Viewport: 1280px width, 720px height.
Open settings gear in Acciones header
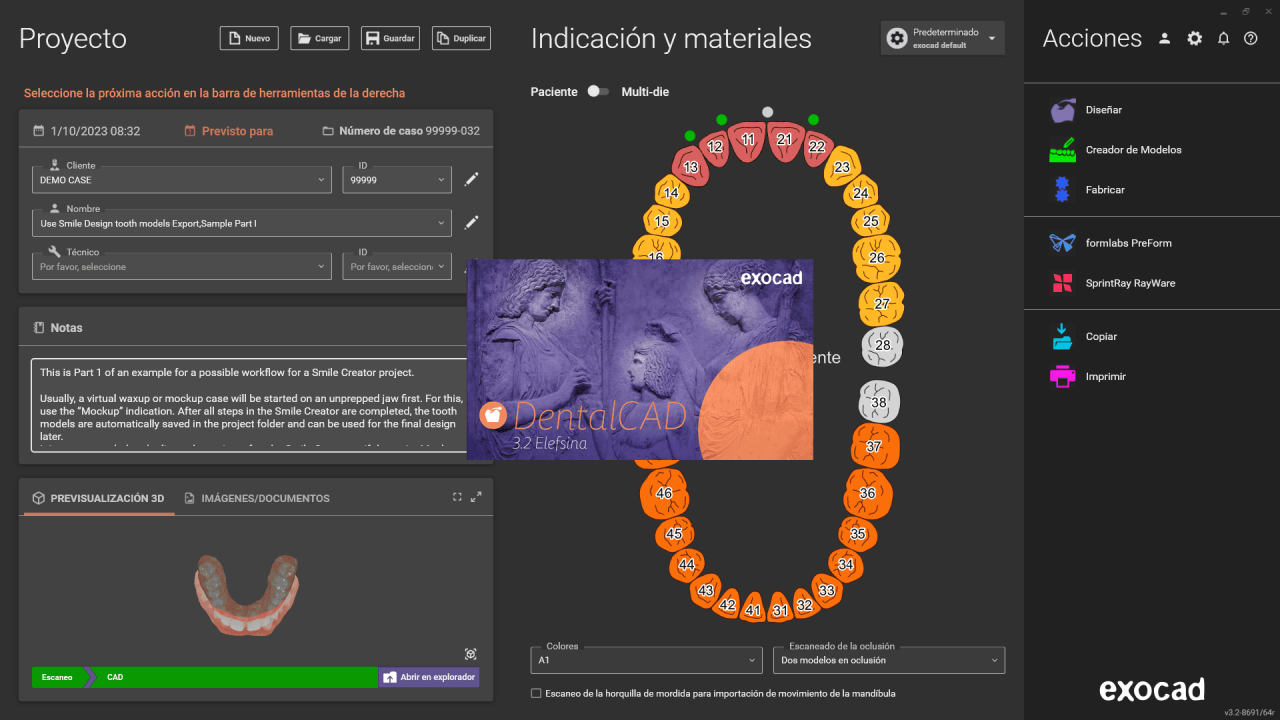pyautogui.click(x=1194, y=38)
